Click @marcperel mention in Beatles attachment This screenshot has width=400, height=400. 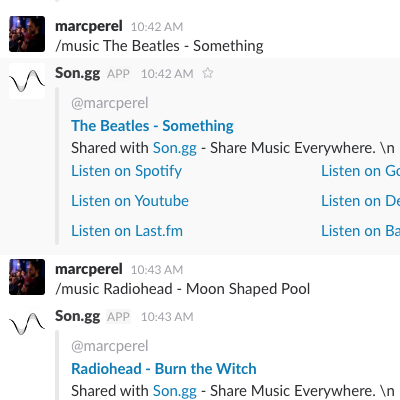point(110,103)
